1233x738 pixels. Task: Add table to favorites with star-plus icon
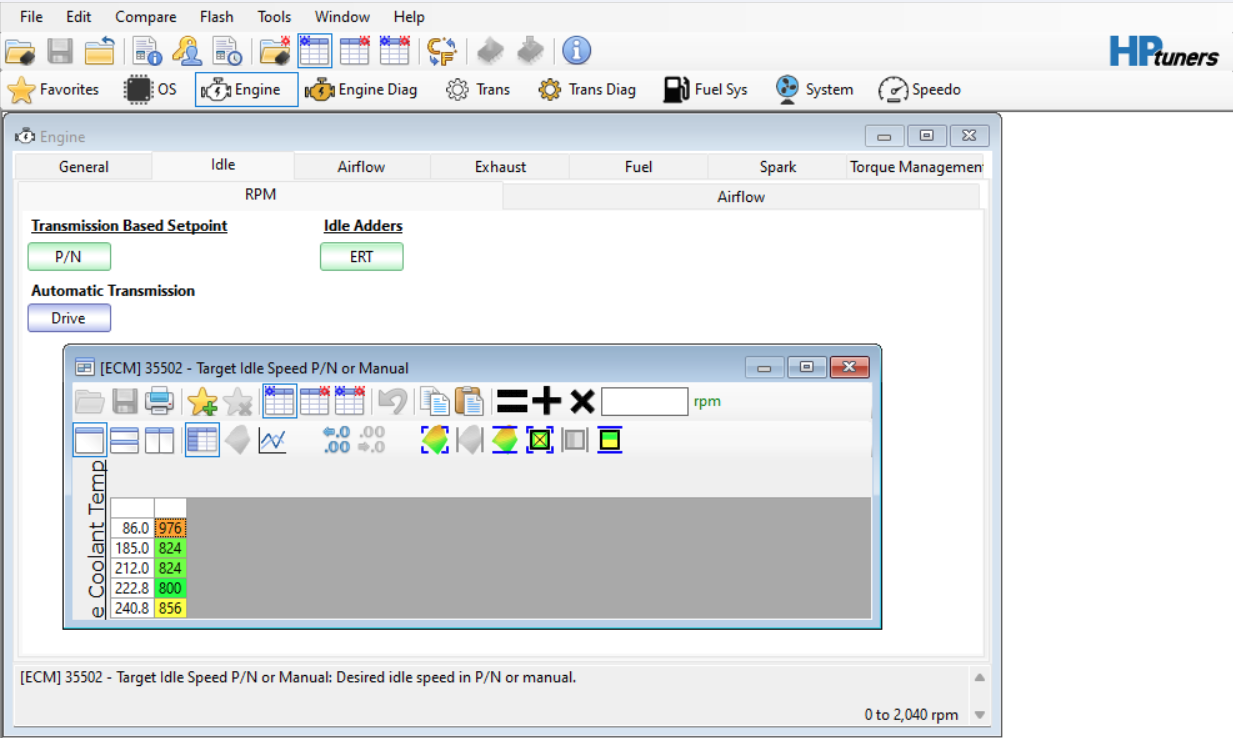202,402
